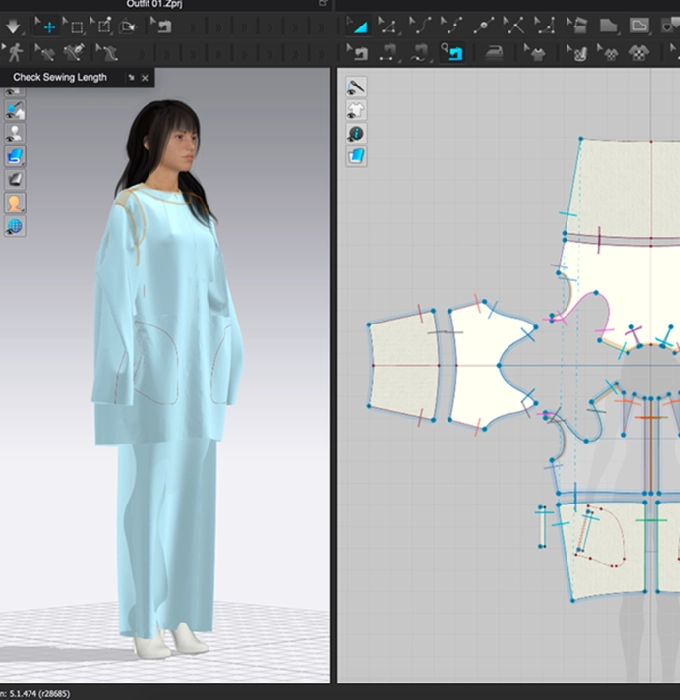The width and height of the screenshot is (680, 700).
Task: Choose the Edit Curvature tool
Action: 422,27
